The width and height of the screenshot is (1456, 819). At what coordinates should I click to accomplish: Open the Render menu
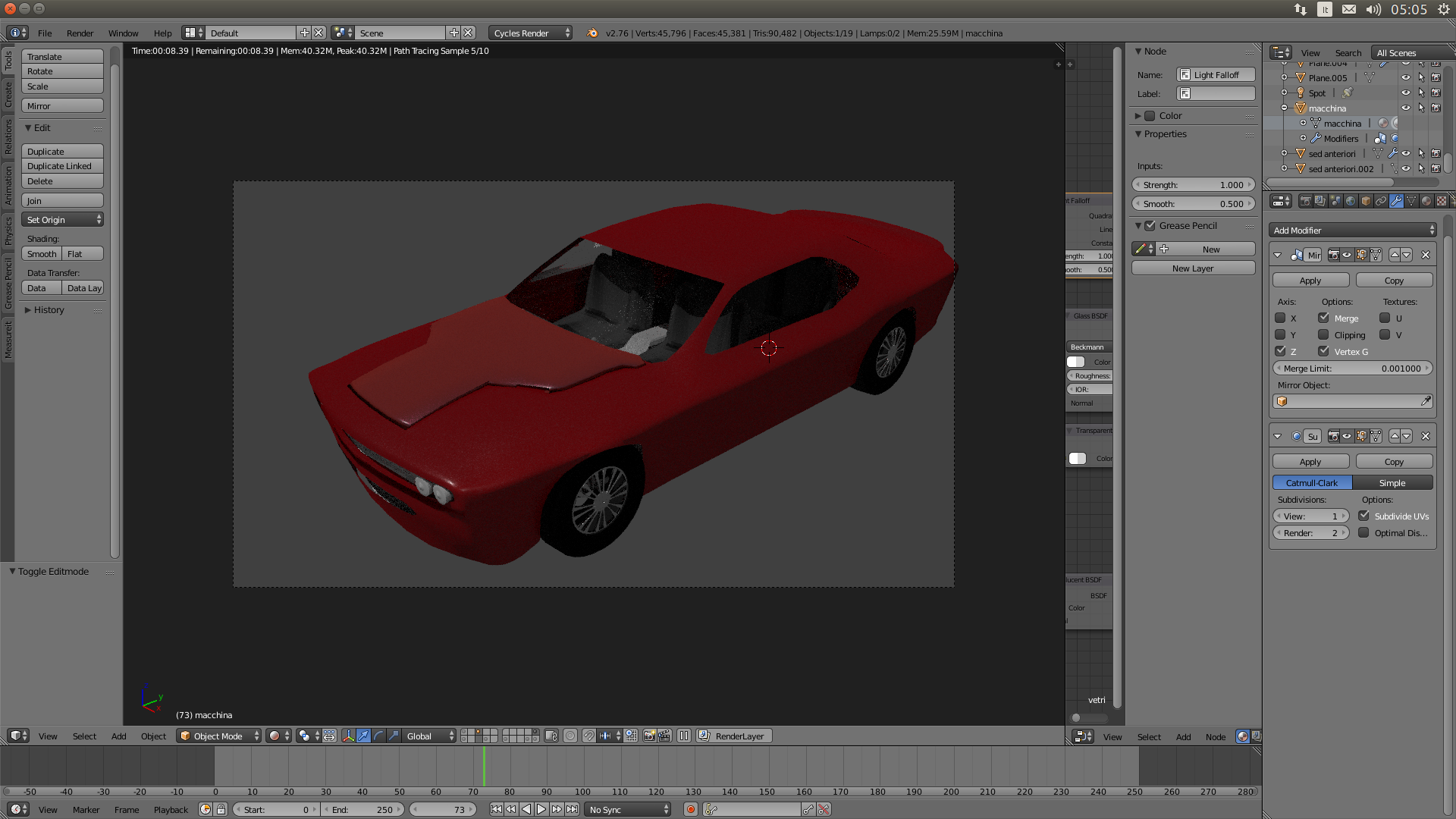tap(80, 33)
